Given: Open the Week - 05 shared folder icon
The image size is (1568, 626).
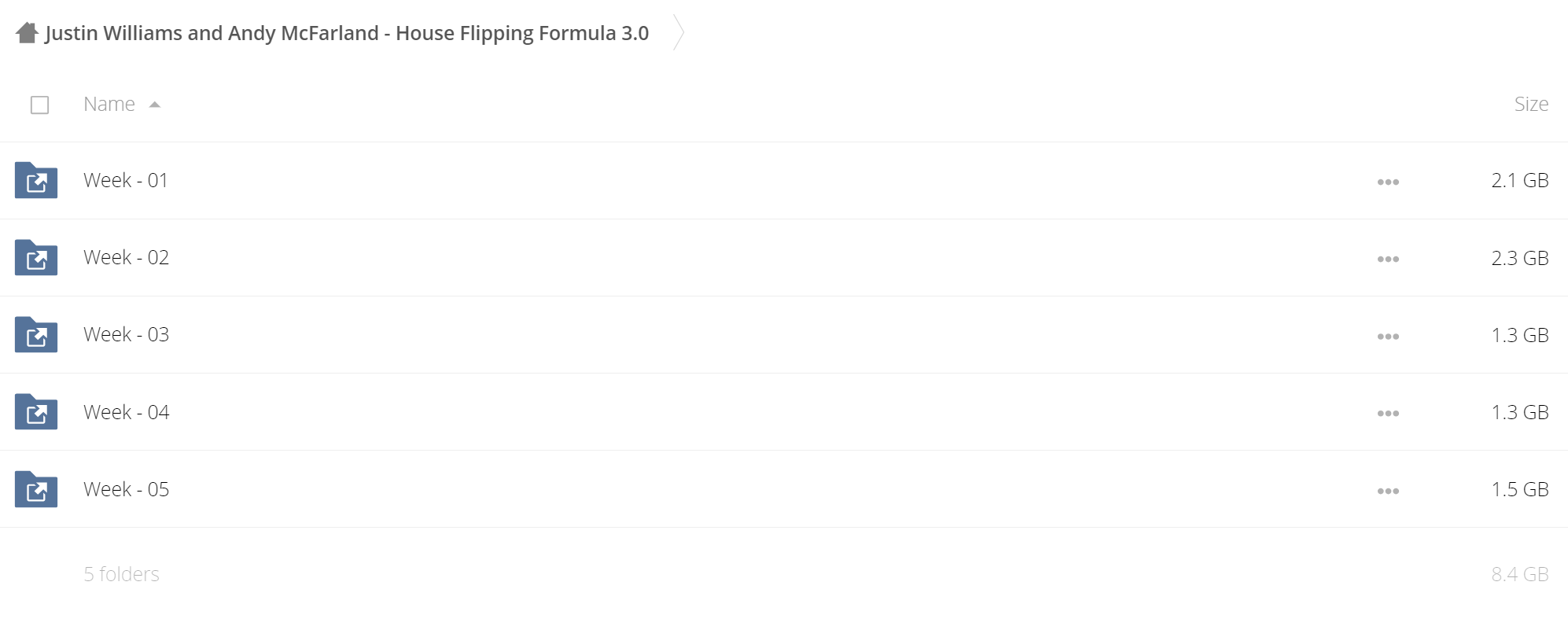Looking at the screenshot, I should (x=36, y=489).
